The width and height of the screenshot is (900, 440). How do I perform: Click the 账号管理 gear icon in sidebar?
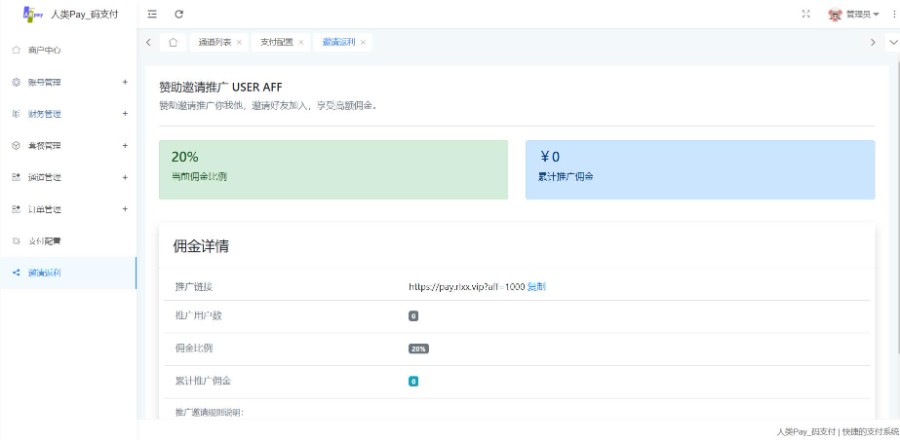coord(16,83)
